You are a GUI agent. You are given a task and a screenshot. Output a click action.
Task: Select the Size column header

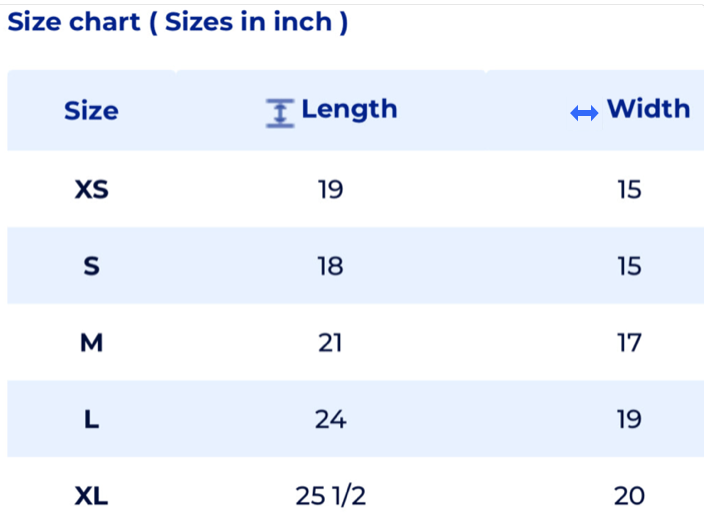[x=91, y=111]
